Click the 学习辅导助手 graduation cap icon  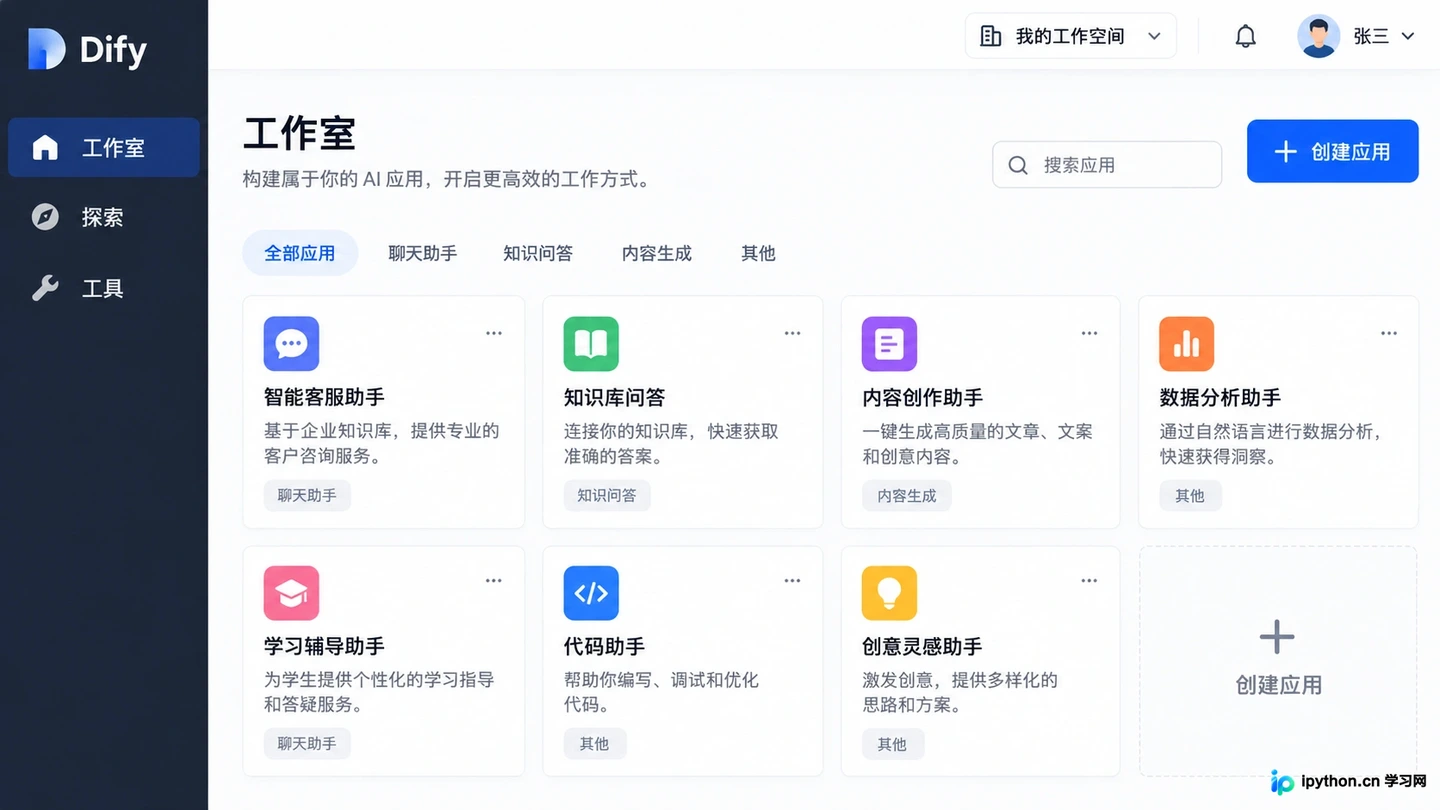(x=291, y=593)
